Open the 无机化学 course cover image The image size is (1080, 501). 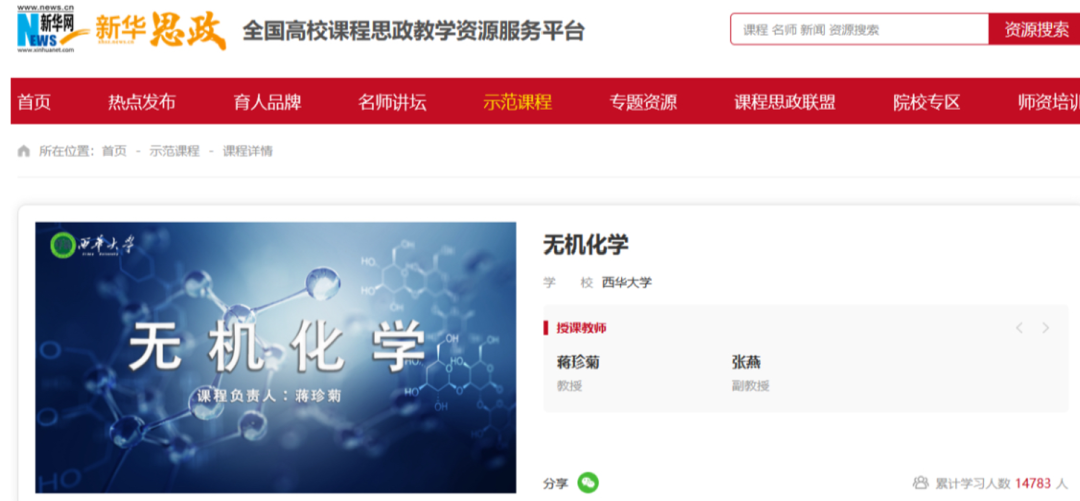coord(276,357)
